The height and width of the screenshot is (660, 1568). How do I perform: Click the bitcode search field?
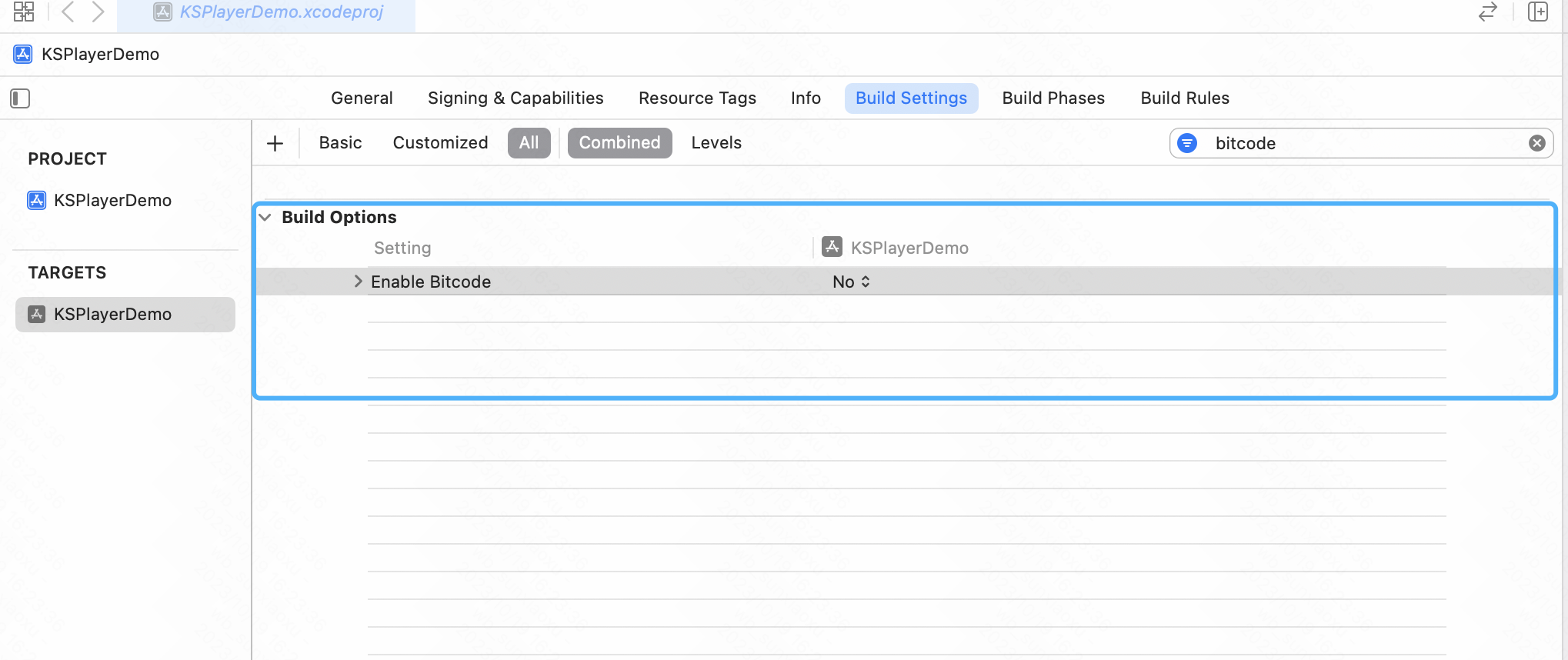[x=1361, y=143]
